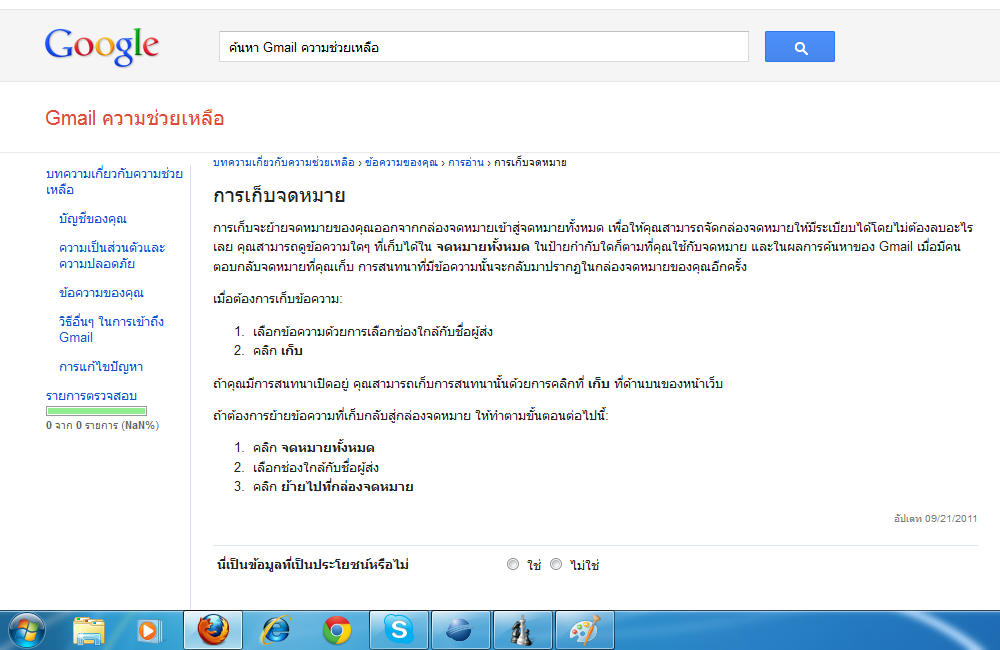Open Paint from the taskbar
1000x650 pixels.
(585, 630)
